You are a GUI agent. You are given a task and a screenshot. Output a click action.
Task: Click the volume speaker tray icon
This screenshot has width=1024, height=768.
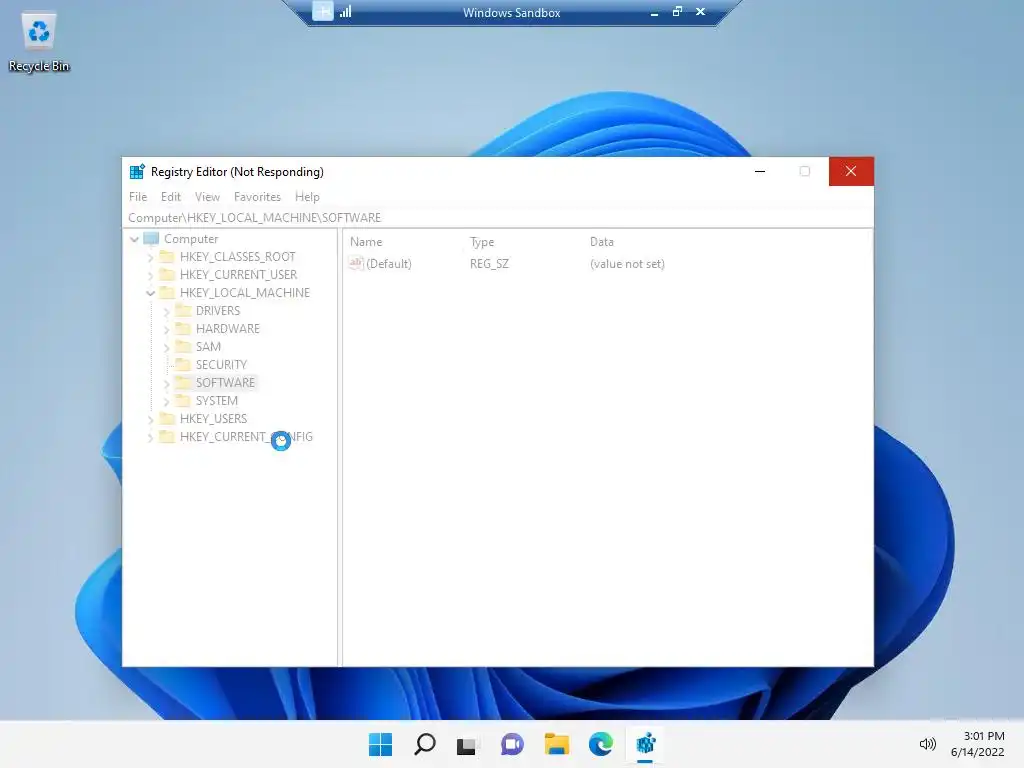coord(927,744)
